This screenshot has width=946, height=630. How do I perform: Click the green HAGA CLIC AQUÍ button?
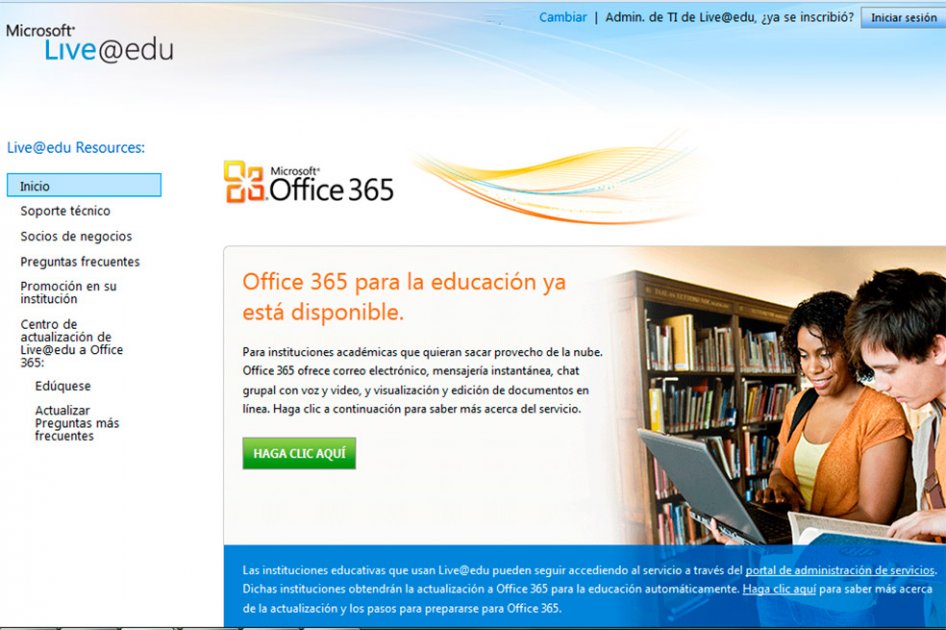[x=299, y=453]
